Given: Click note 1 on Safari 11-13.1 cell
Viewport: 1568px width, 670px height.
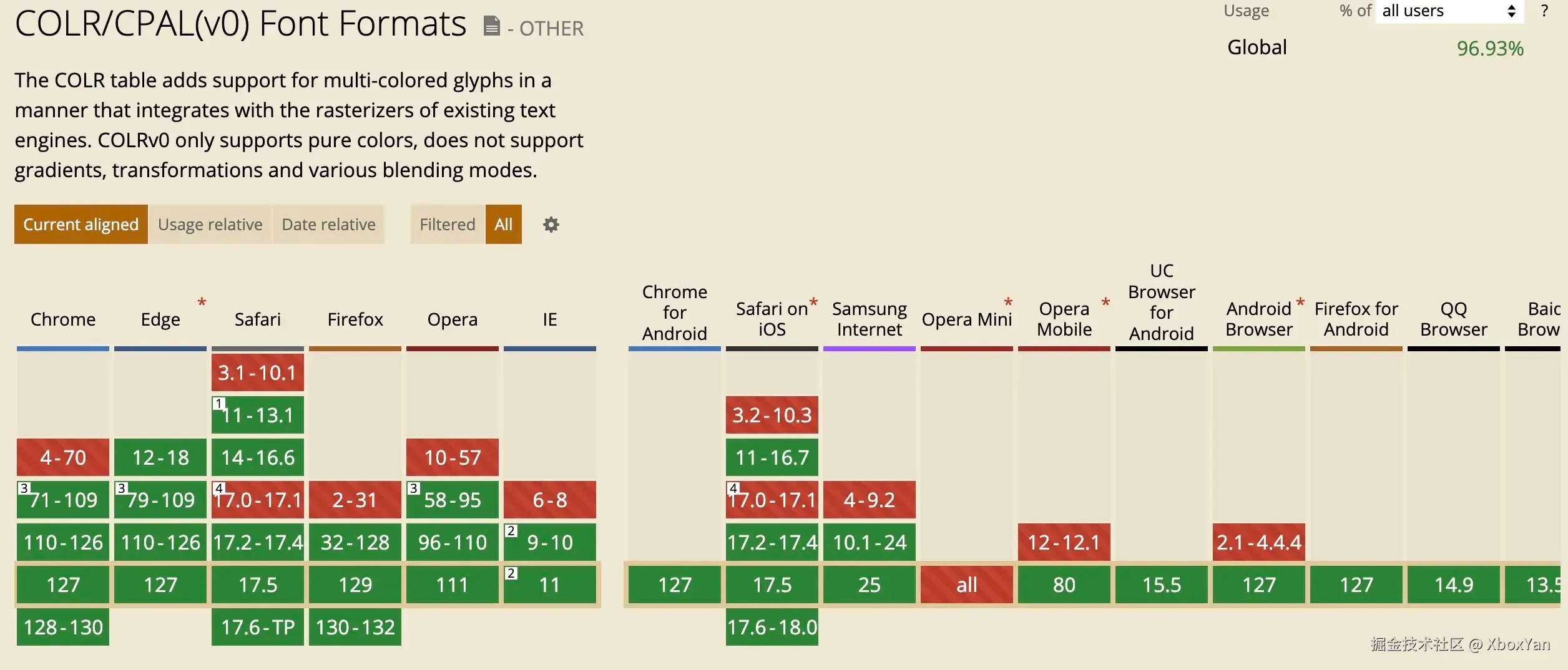Looking at the screenshot, I should tap(218, 404).
